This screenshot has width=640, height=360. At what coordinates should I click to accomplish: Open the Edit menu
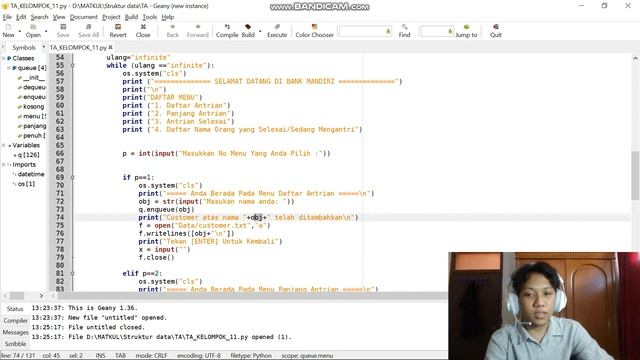pos(21,17)
